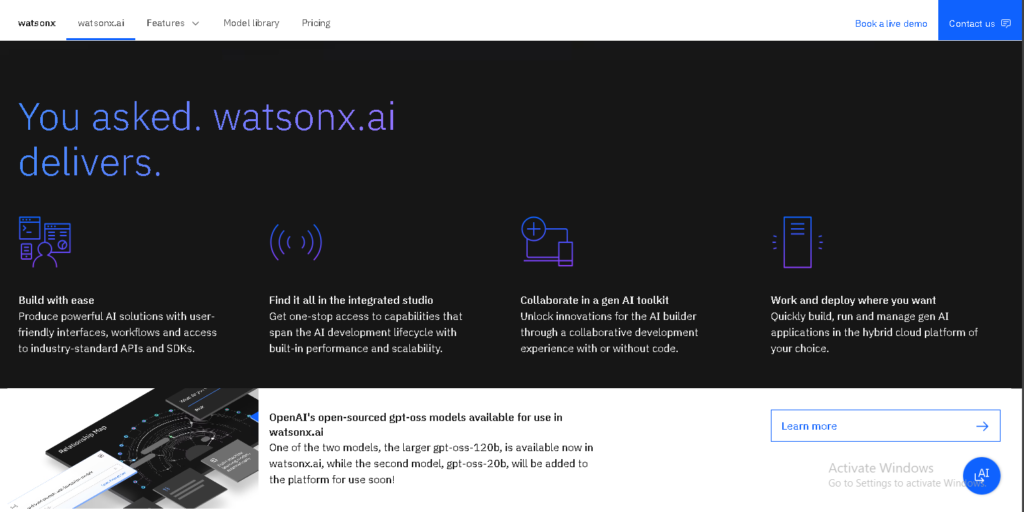The image size is (1024, 512).
Task: Click 'Work and deploy where you want' heading
Action: (854, 300)
